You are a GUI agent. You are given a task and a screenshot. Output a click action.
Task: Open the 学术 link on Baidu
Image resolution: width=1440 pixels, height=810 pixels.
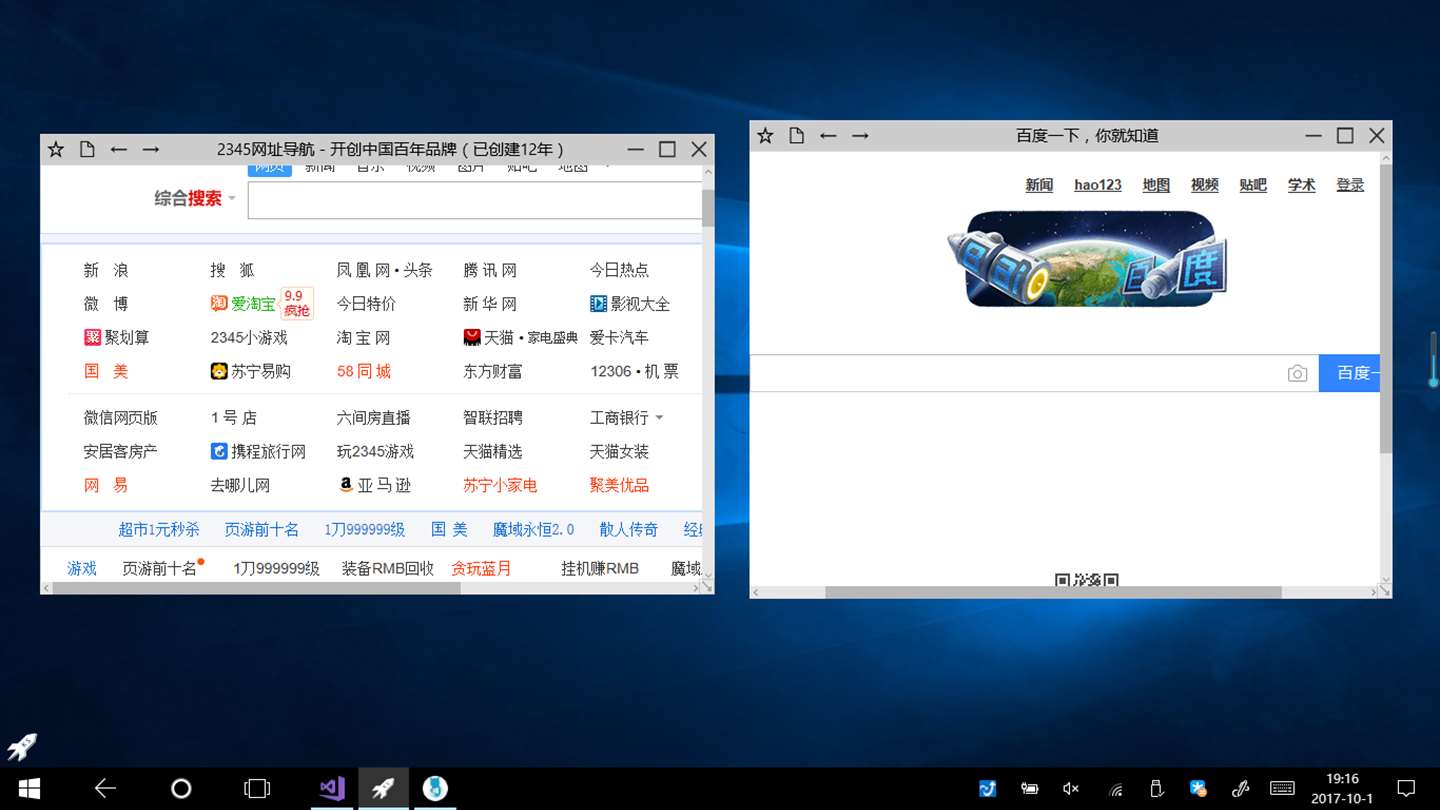[x=1301, y=185]
